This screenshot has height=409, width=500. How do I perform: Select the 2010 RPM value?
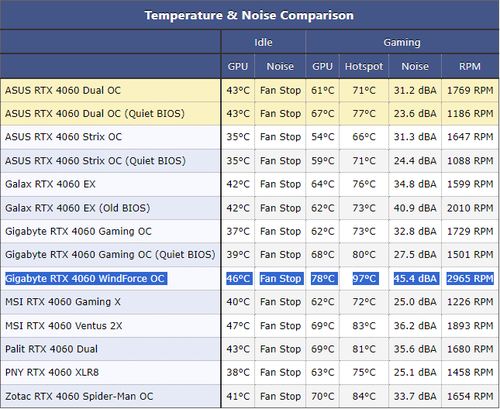tap(470, 208)
